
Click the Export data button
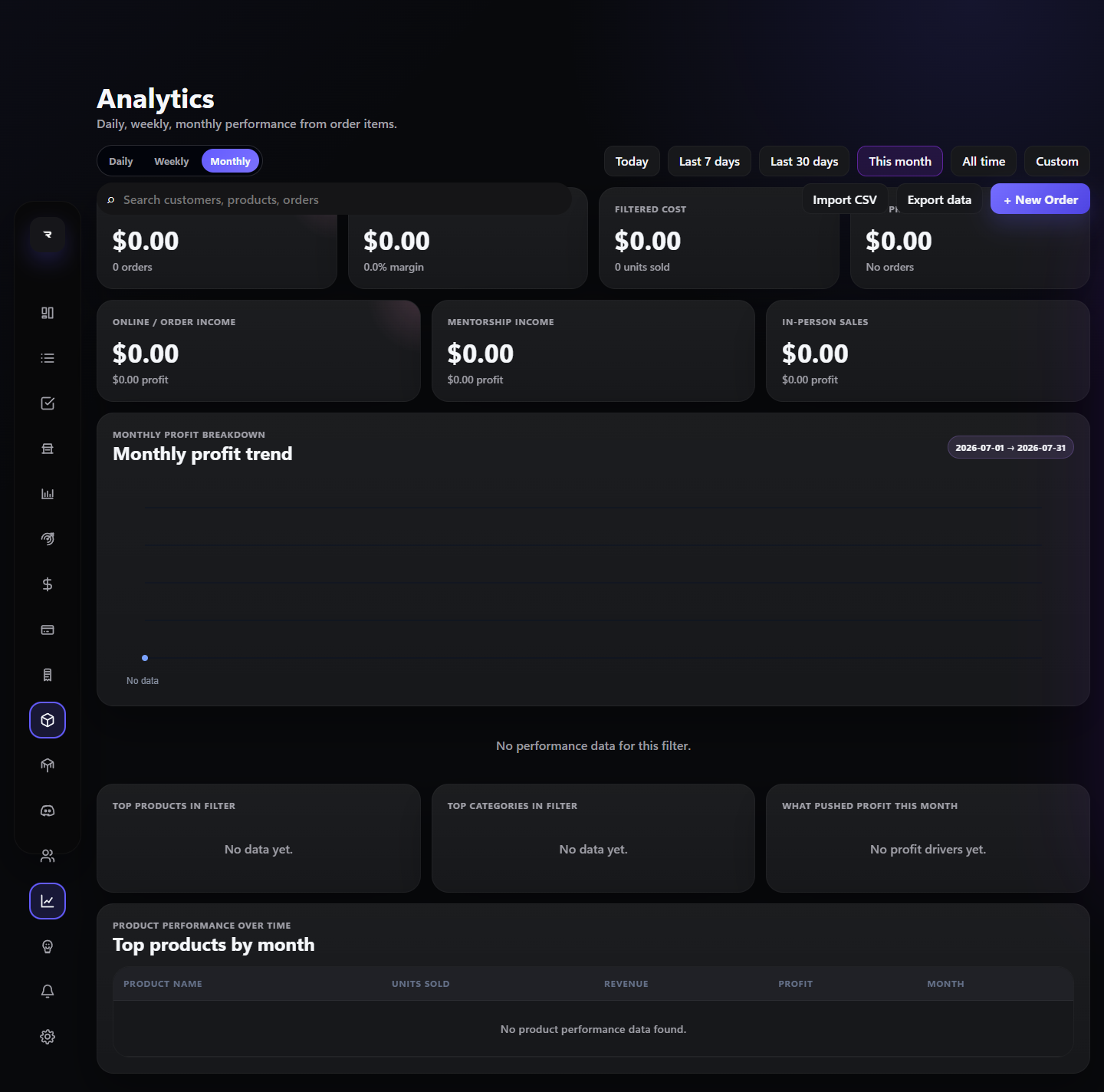(x=939, y=199)
